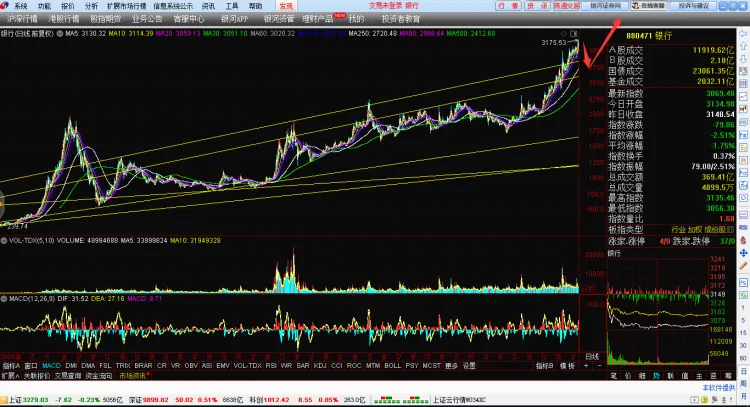Select the BOLL indicator tab
The height and width of the screenshot is (407, 750).
pyautogui.click(x=392, y=365)
